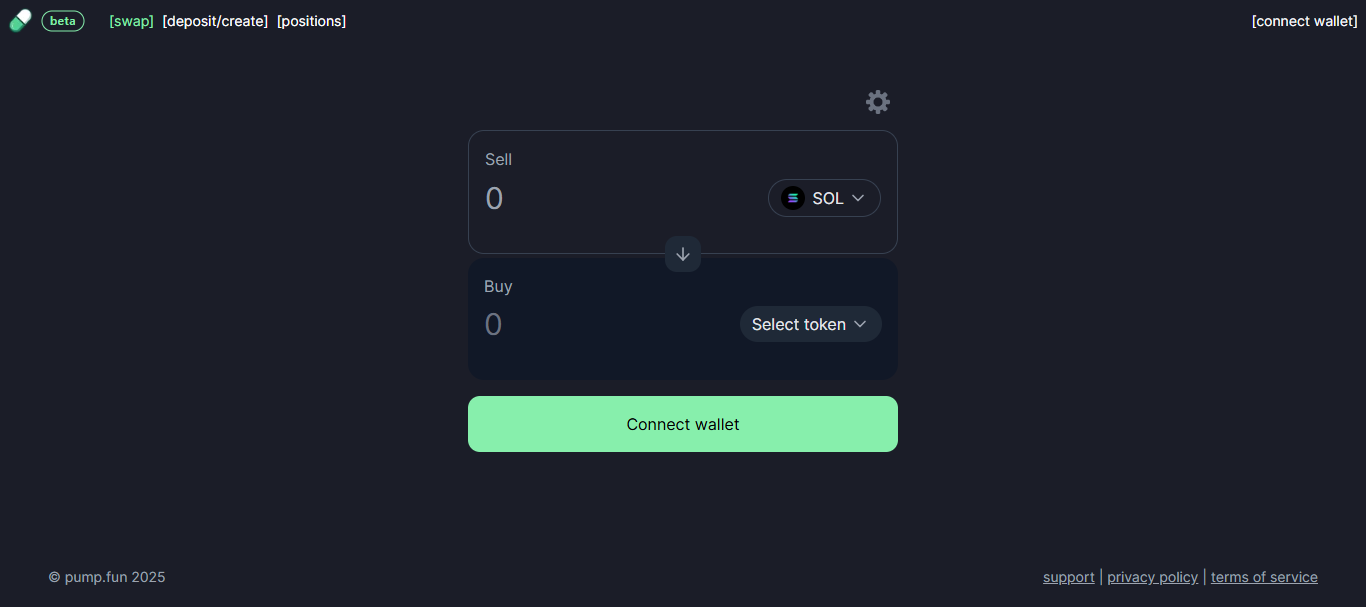
Task: Open the terms of service
Action: coord(1264,577)
